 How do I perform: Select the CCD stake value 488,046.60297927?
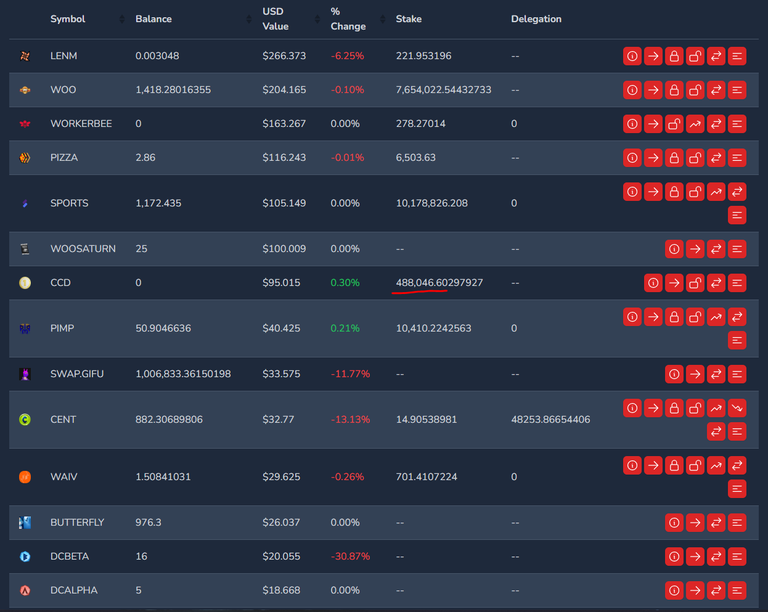(x=439, y=282)
